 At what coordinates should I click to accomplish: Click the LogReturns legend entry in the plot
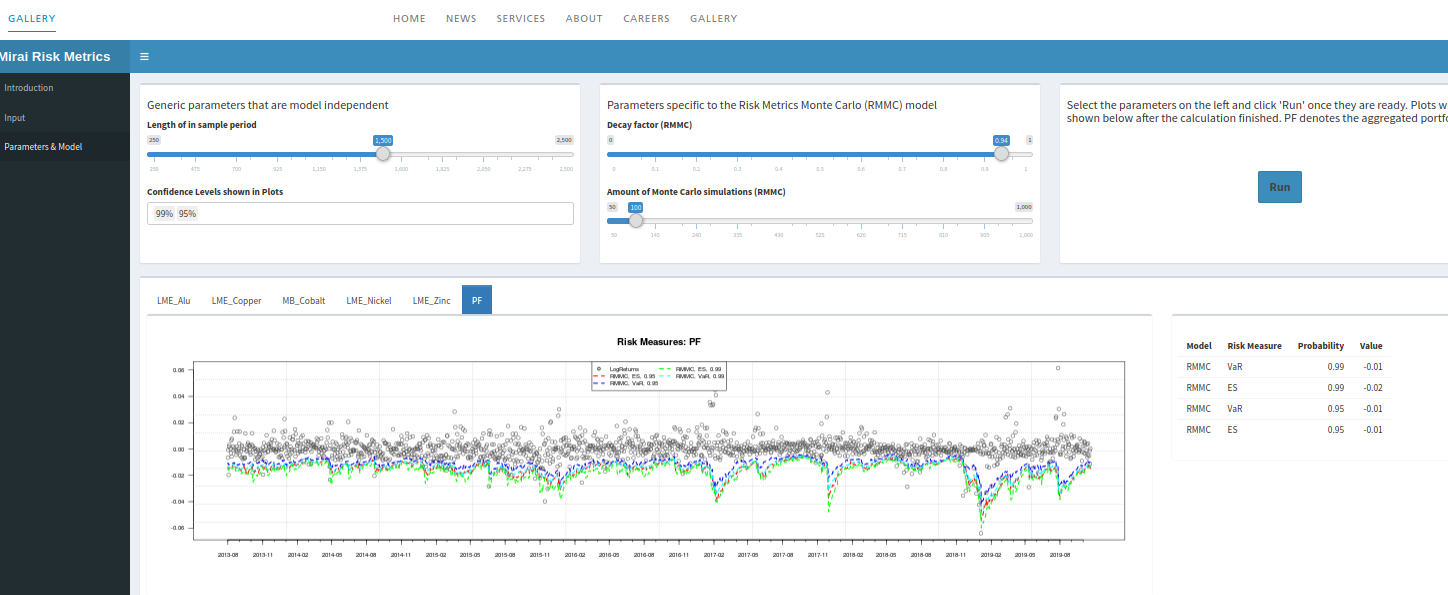[624, 369]
